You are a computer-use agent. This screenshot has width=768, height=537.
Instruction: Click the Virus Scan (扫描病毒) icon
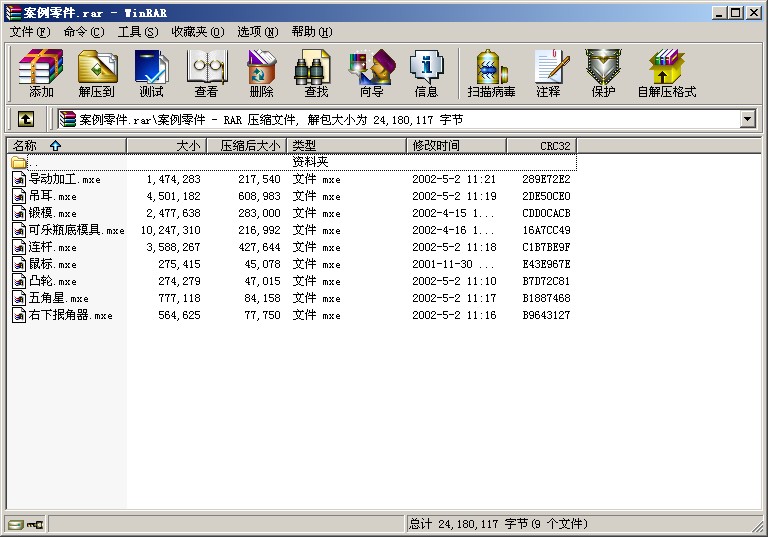point(491,73)
